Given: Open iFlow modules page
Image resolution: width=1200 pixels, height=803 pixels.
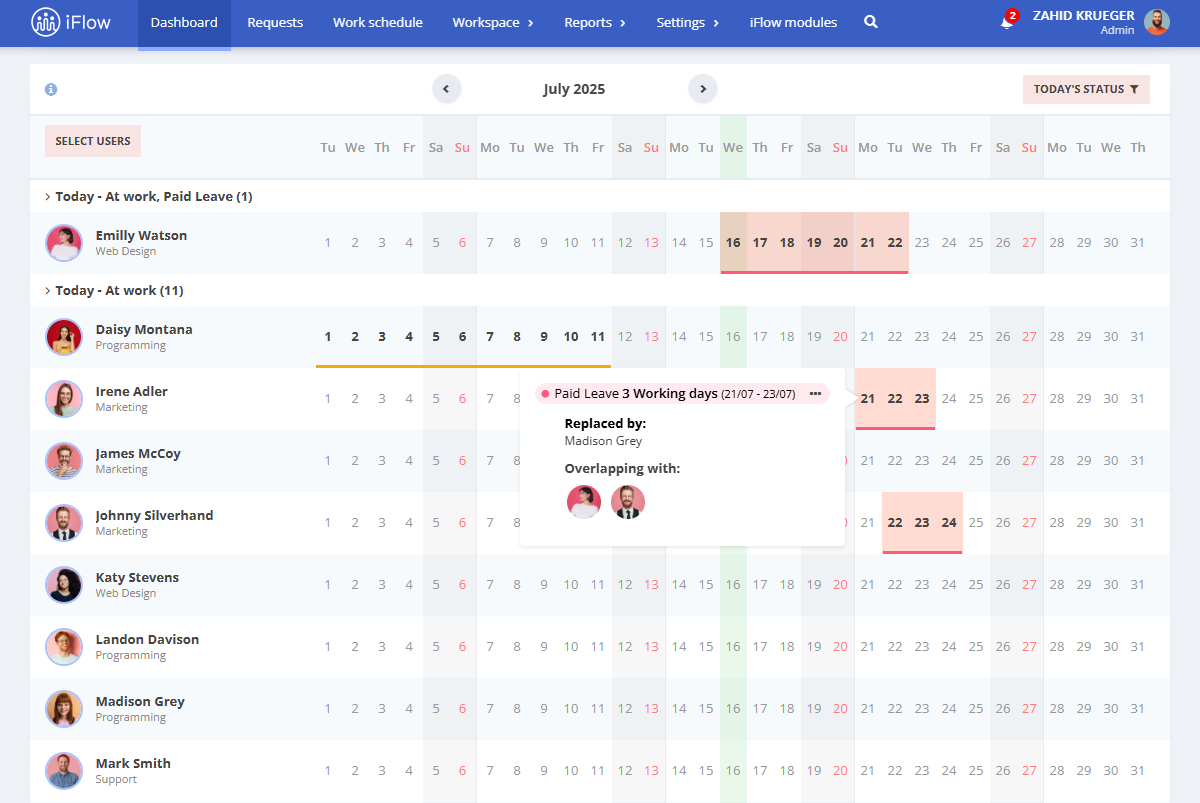Looking at the screenshot, I should (x=793, y=22).
